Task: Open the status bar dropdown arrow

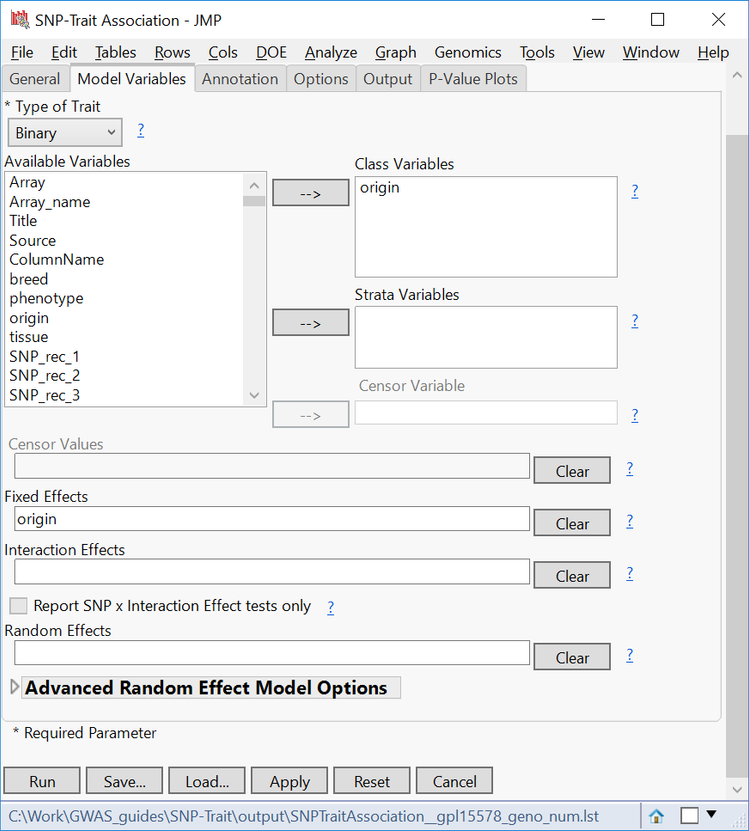Action: point(712,814)
